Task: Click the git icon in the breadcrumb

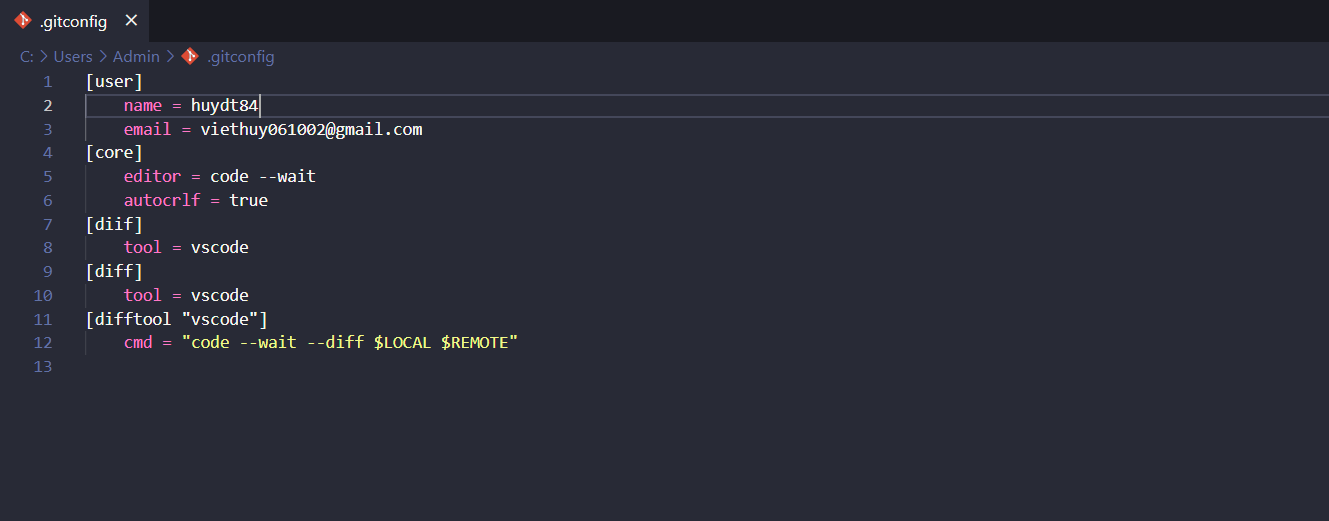Action: (x=190, y=57)
